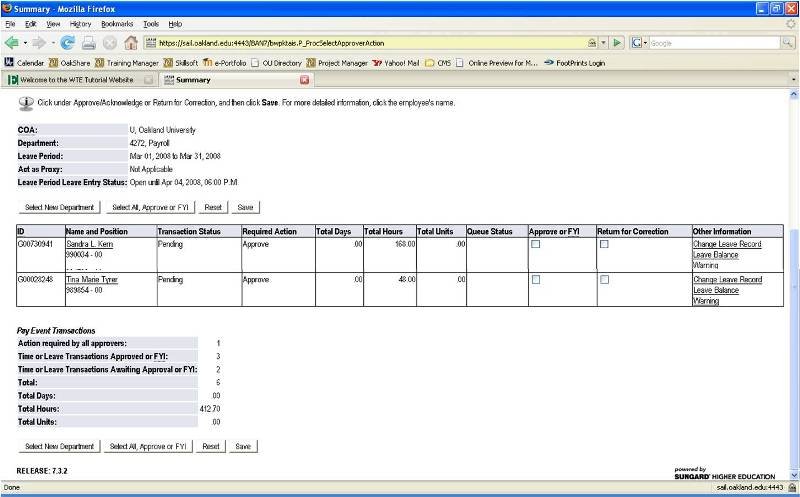Open the Bookmarks menu
800x497 pixels.
[116, 23]
